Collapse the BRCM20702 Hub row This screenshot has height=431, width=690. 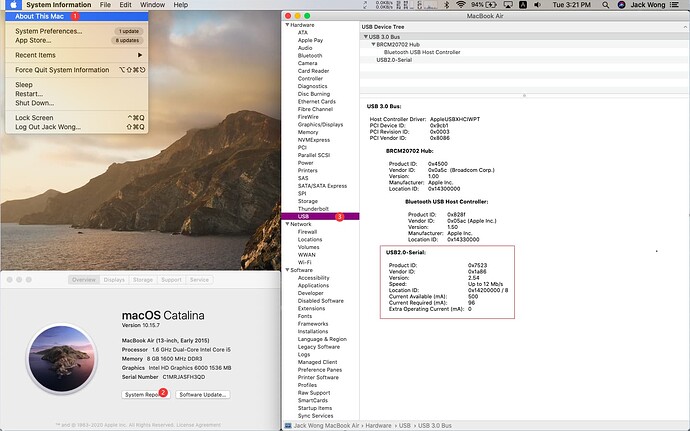coord(373,44)
